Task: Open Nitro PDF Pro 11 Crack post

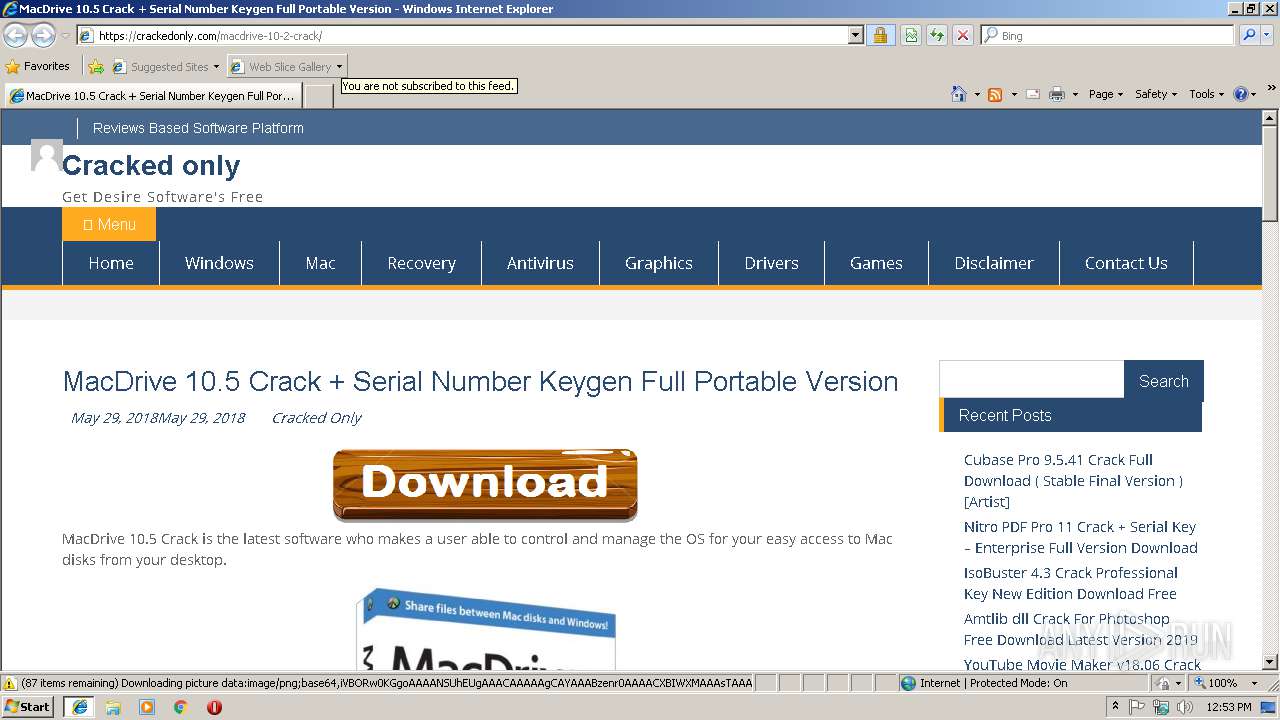Action: coord(1080,537)
